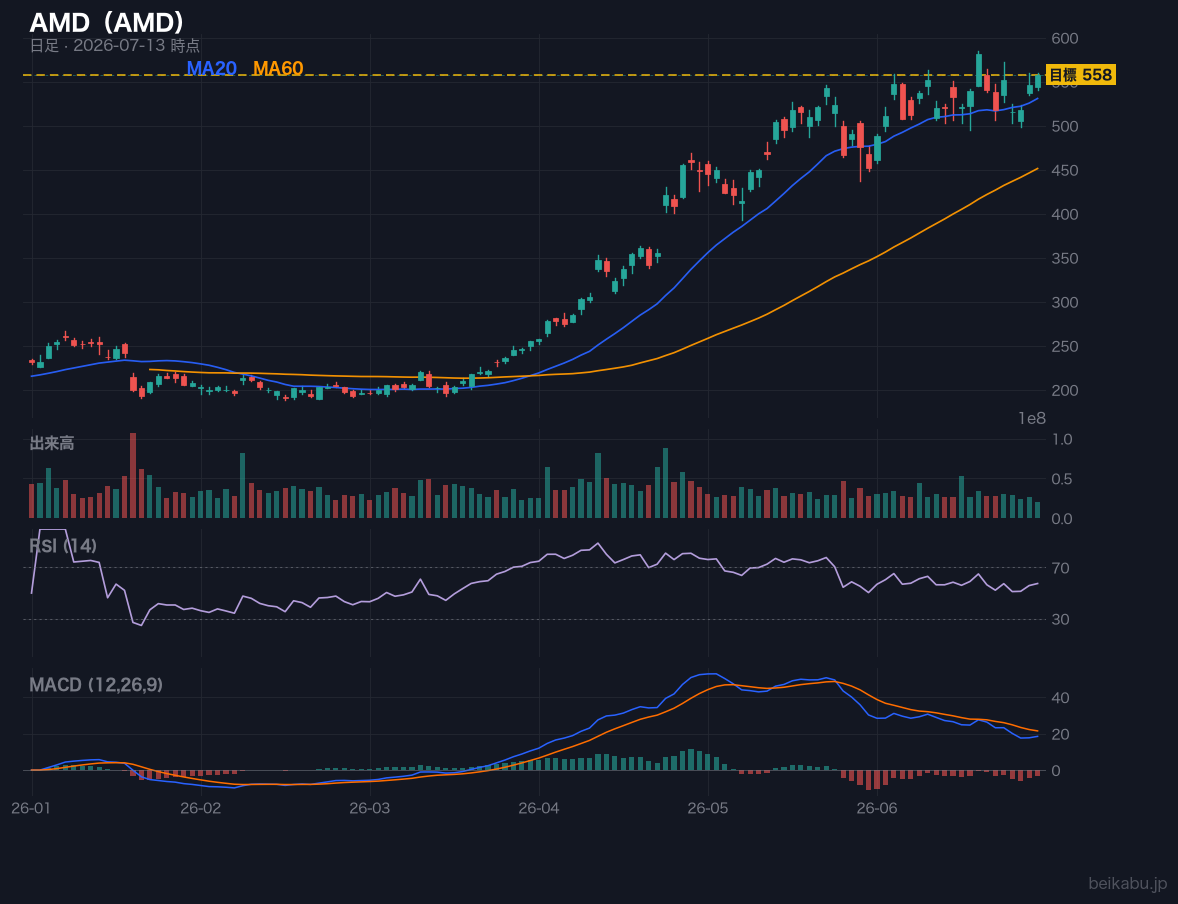Select the MA60 legend label
Viewport: 1178px width, 904px height.
(x=278, y=68)
